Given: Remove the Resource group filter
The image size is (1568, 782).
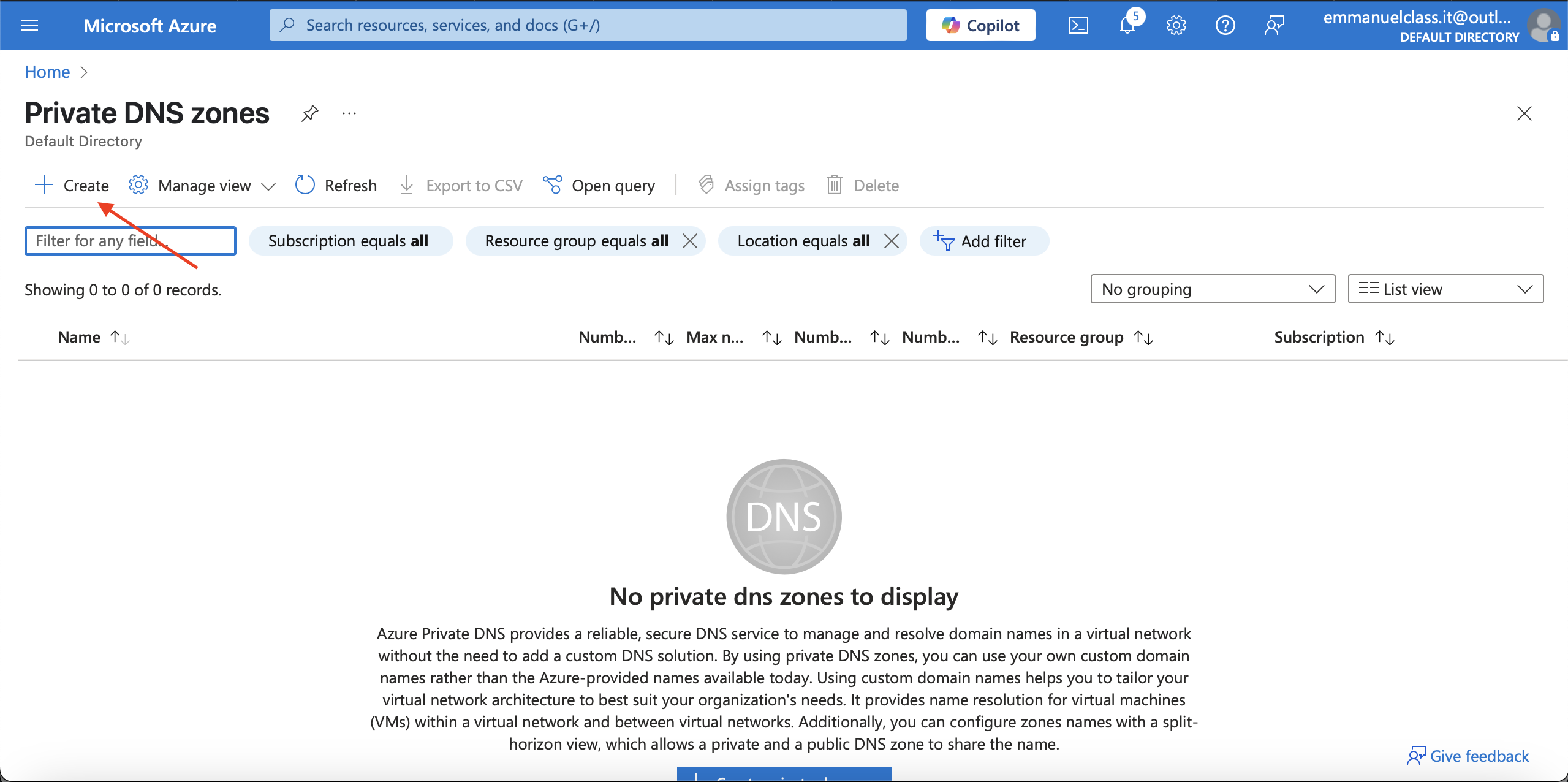Looking at the screenshot, I should [690, 241].
